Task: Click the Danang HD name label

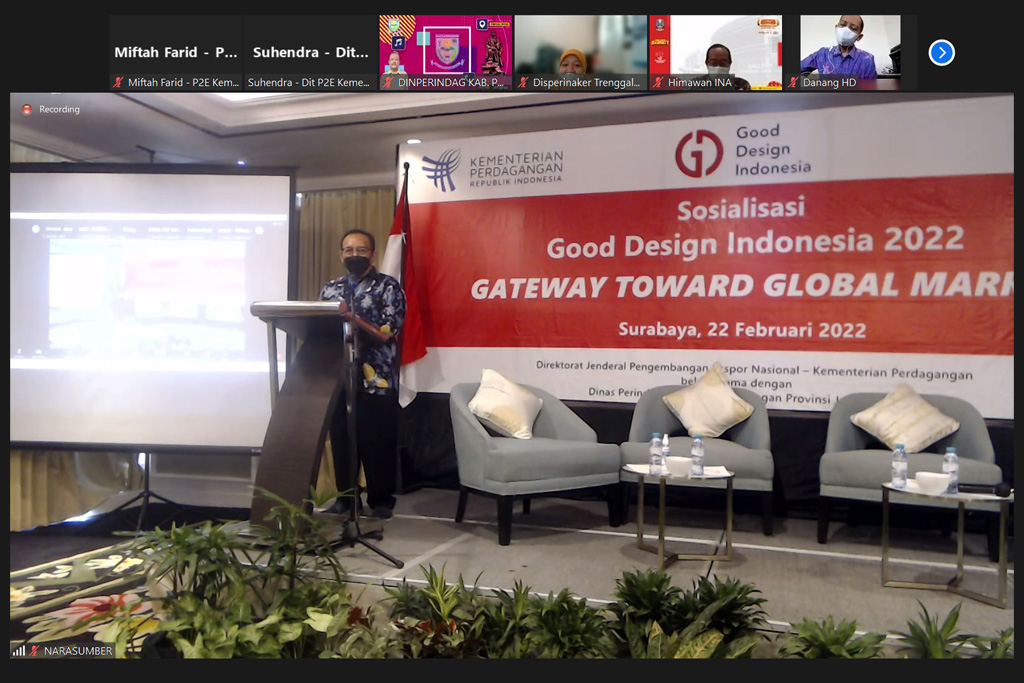Action: tap(829, 83)
